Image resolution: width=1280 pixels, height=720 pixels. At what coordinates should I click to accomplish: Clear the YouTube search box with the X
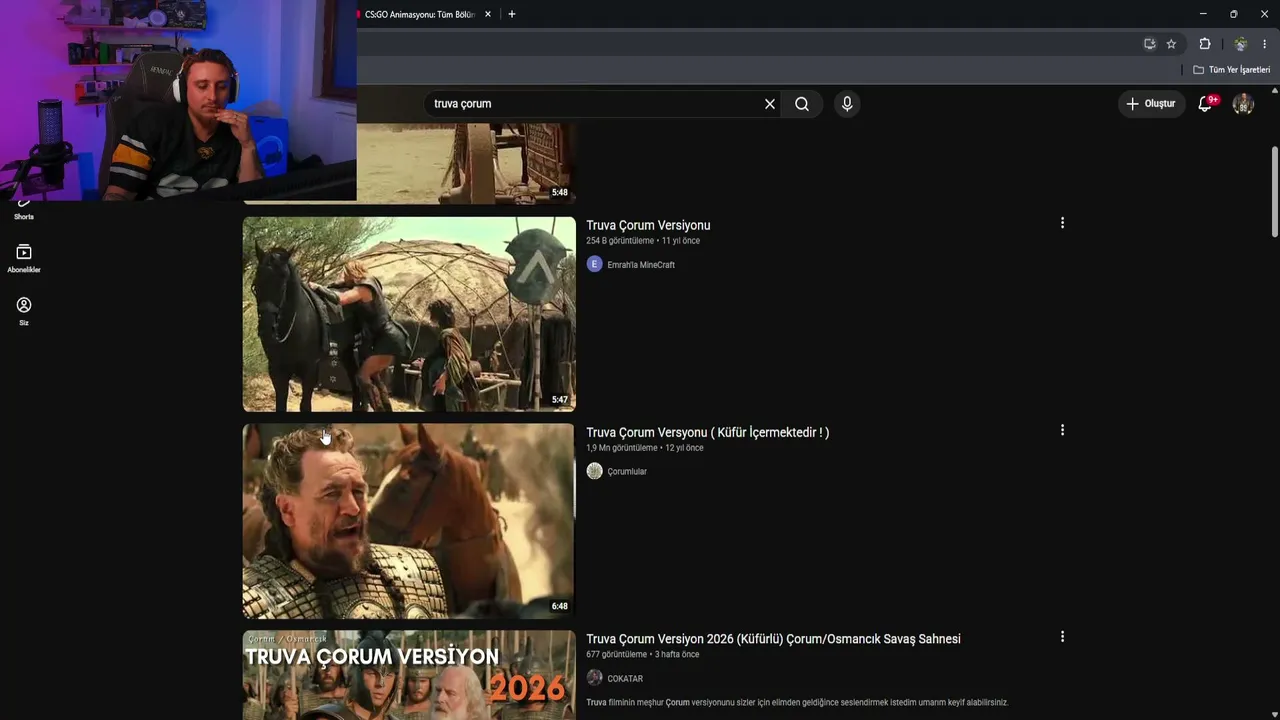click(770, 104)
